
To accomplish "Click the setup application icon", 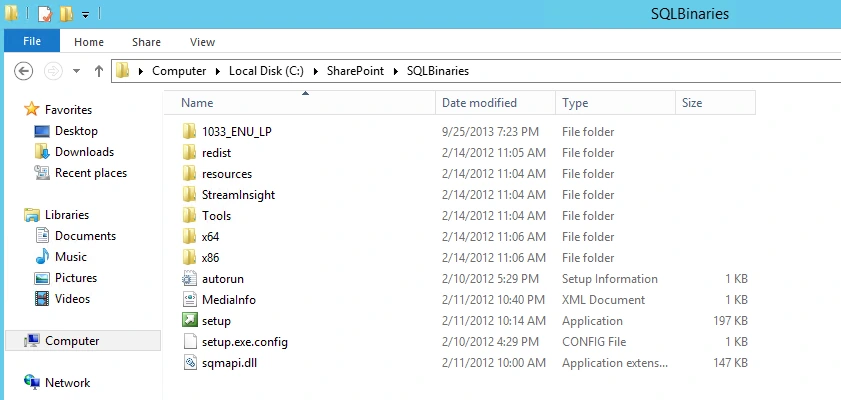I will click(x=190, y=320).
